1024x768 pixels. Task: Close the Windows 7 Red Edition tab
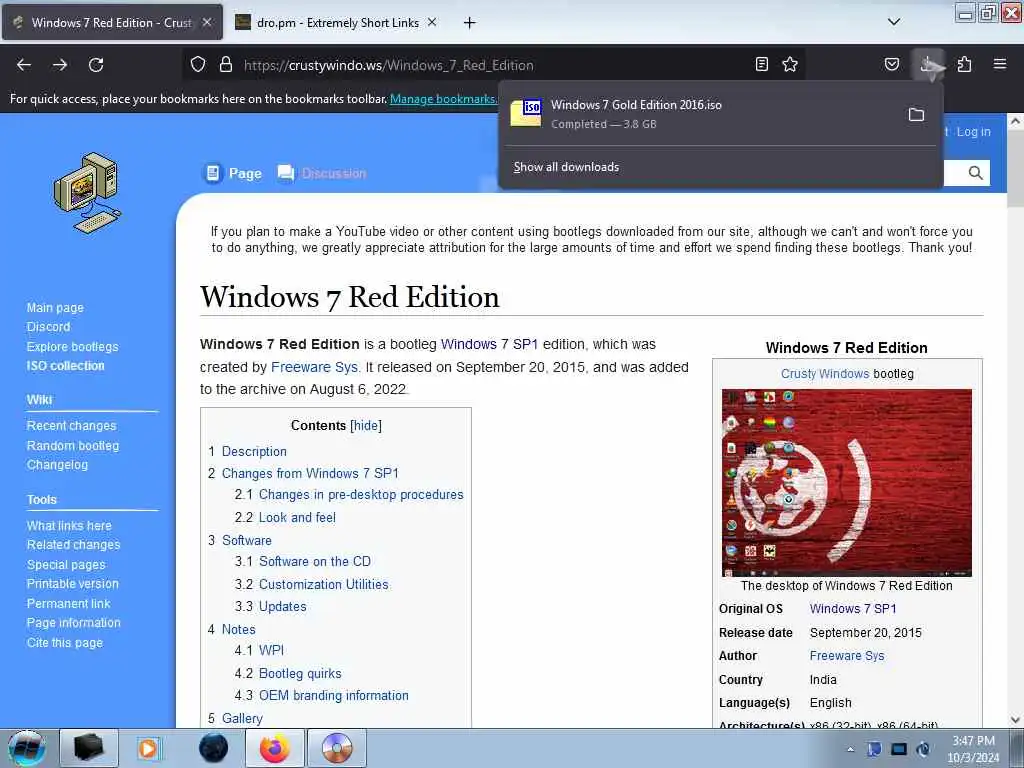[207, 22]
